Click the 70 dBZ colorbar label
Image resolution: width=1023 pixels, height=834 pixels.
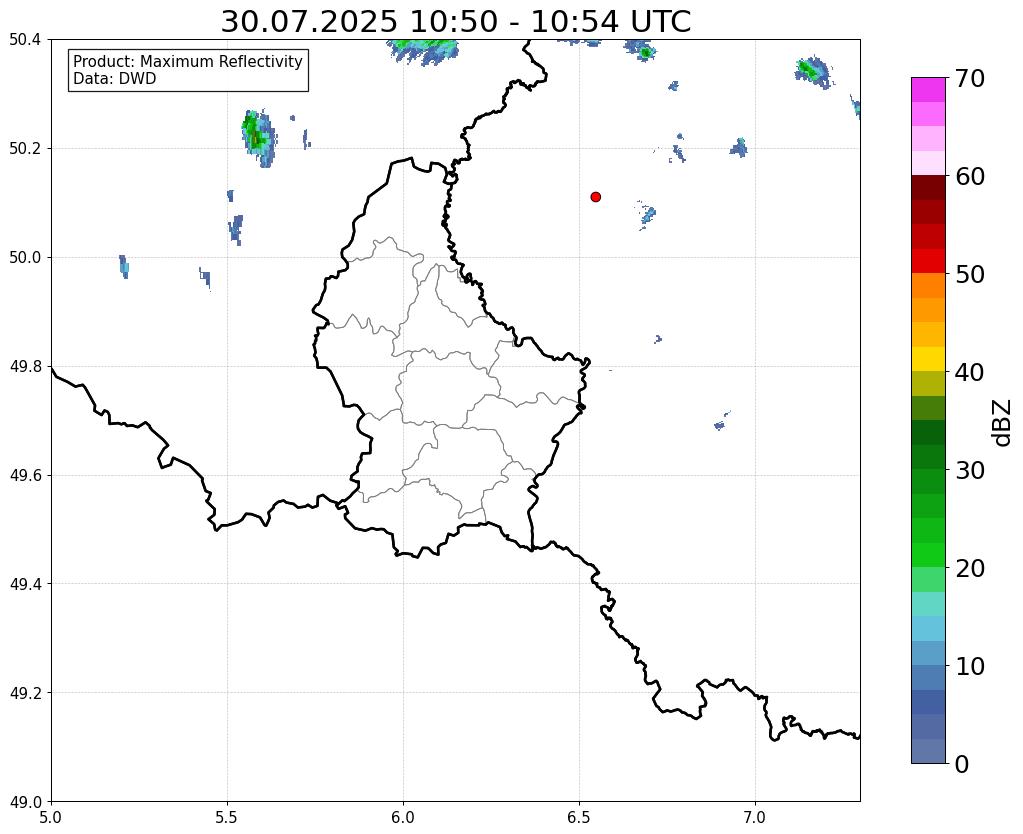(x=970, y=78)
